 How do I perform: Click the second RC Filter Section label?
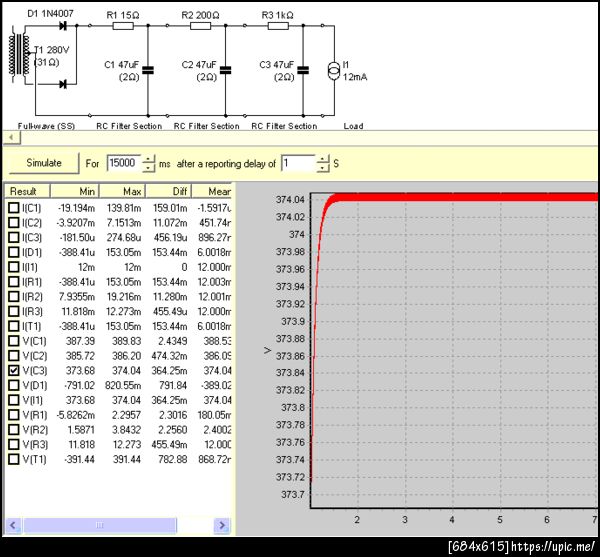(207, 126)
